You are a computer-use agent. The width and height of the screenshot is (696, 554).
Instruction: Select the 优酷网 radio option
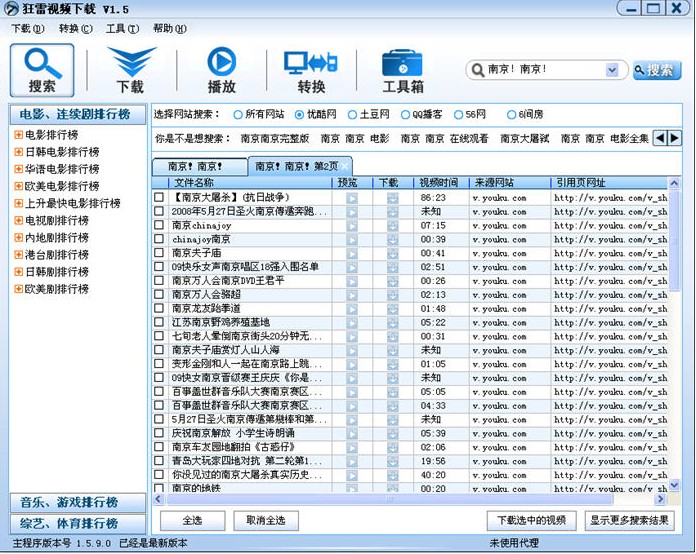299,115
